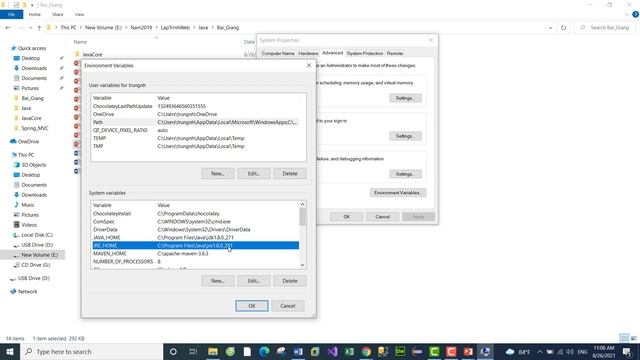Select JAVA_HOME system variable row
The height and width of the screenshot is (360, 640).
[x=195, y=238]
